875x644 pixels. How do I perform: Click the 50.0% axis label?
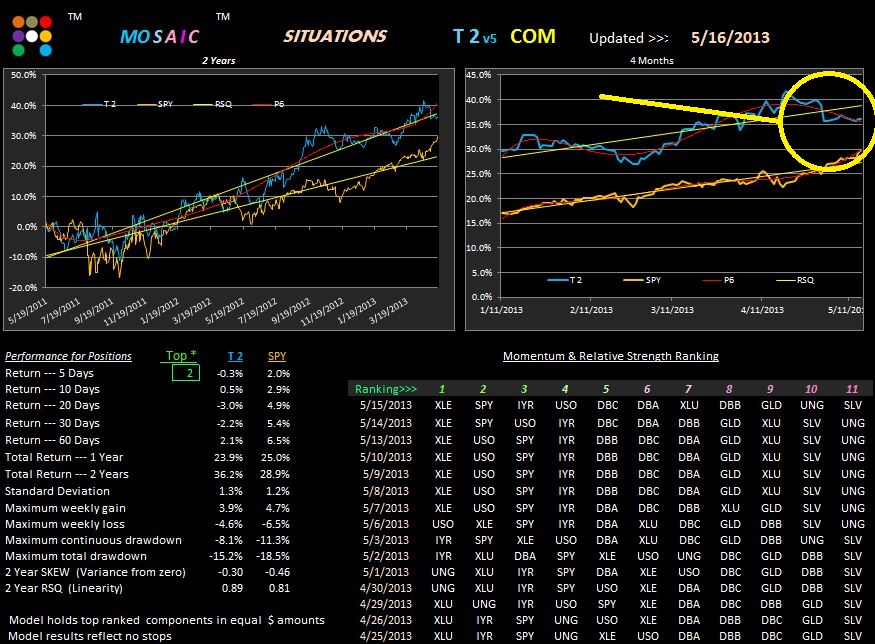23,75
